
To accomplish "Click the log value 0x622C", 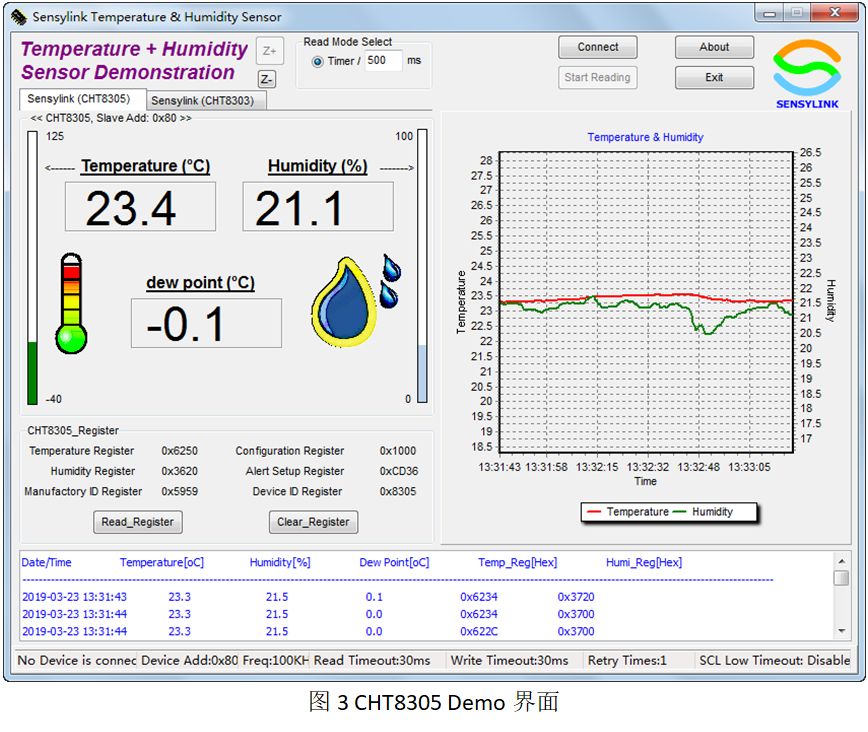I will pyautogui.click(x=479, y=631).
